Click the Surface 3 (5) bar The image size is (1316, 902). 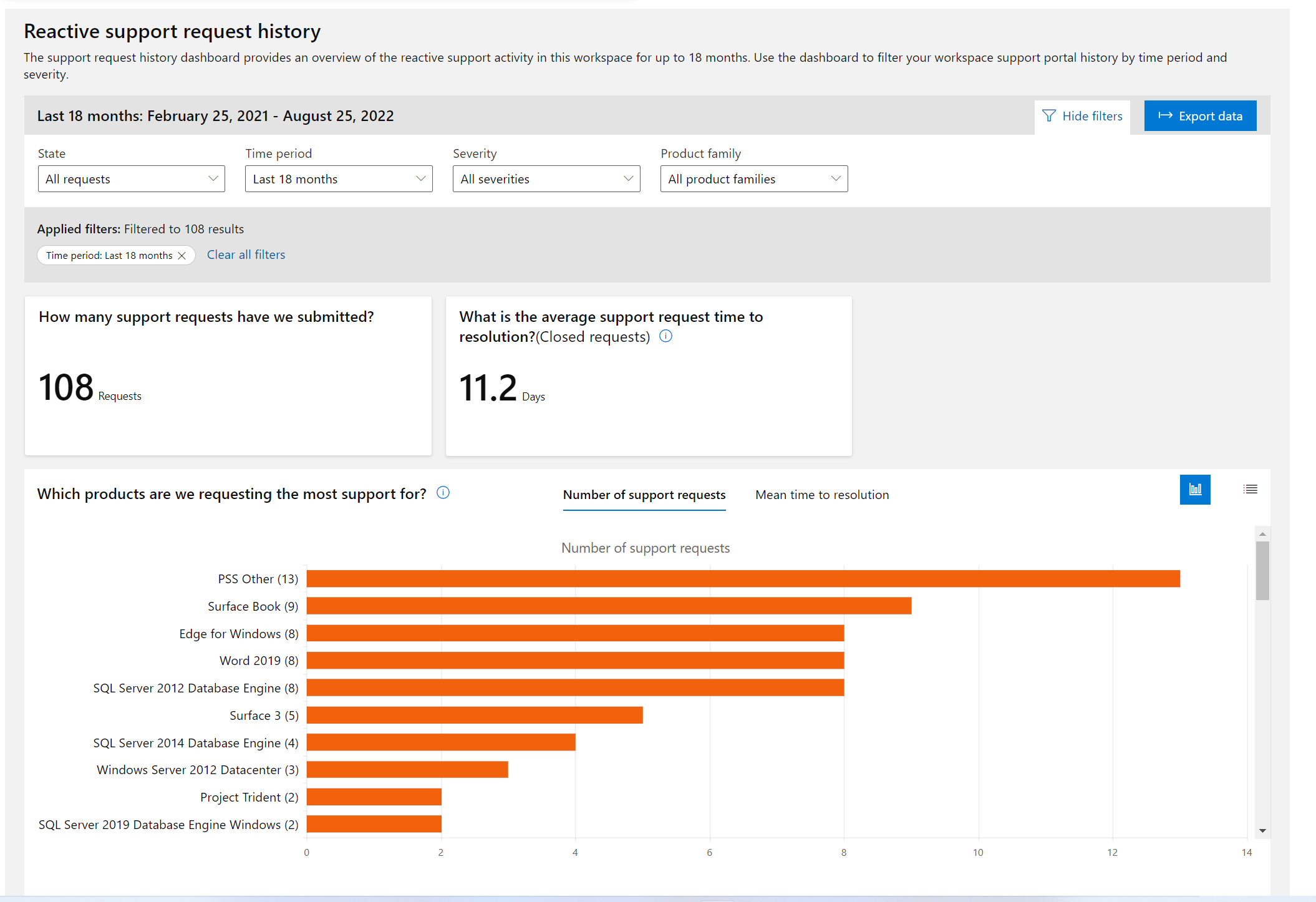tap(475, 715)
